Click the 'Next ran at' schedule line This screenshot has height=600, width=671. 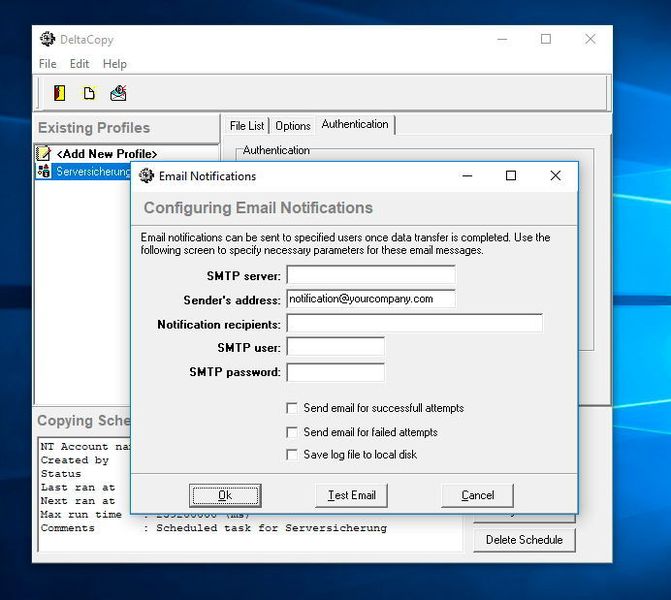pyautogui.click(x=78, y=501)
